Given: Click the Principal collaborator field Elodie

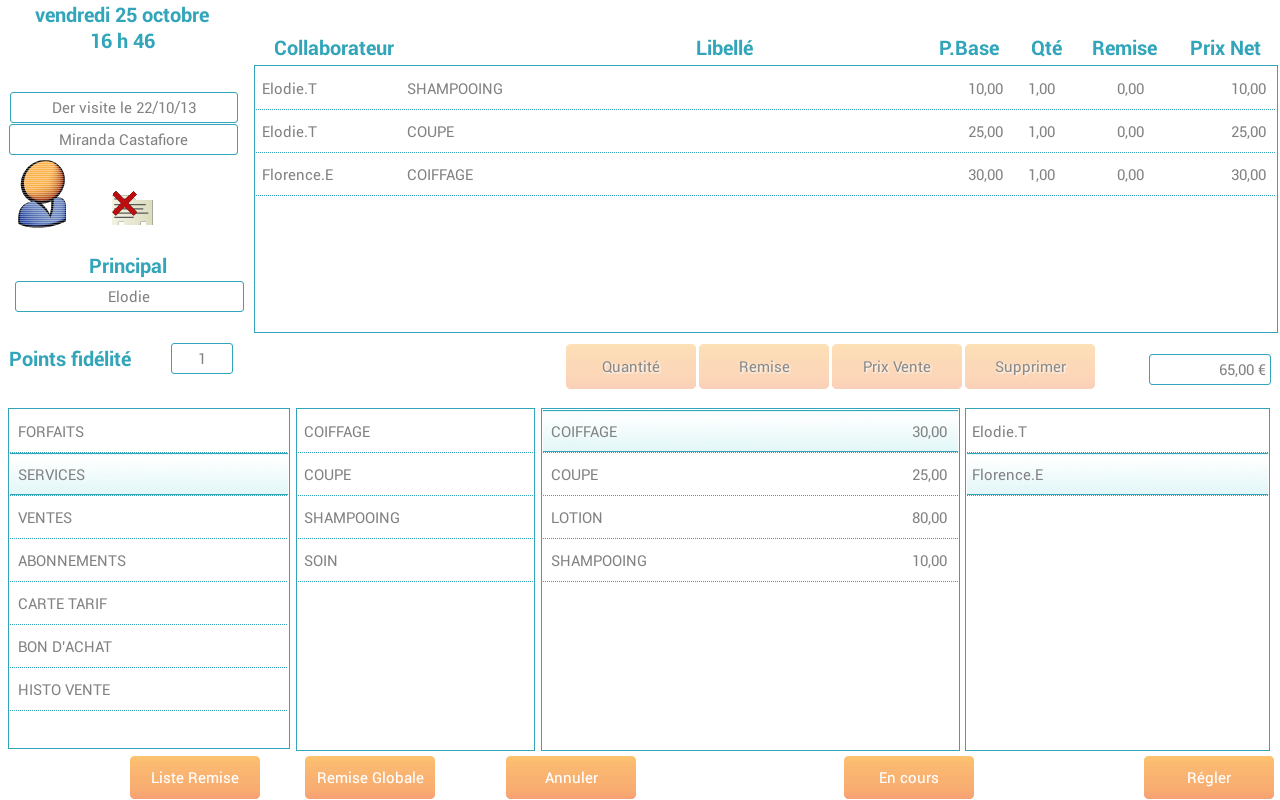Looking at the screenshot, I should (129, 297).
